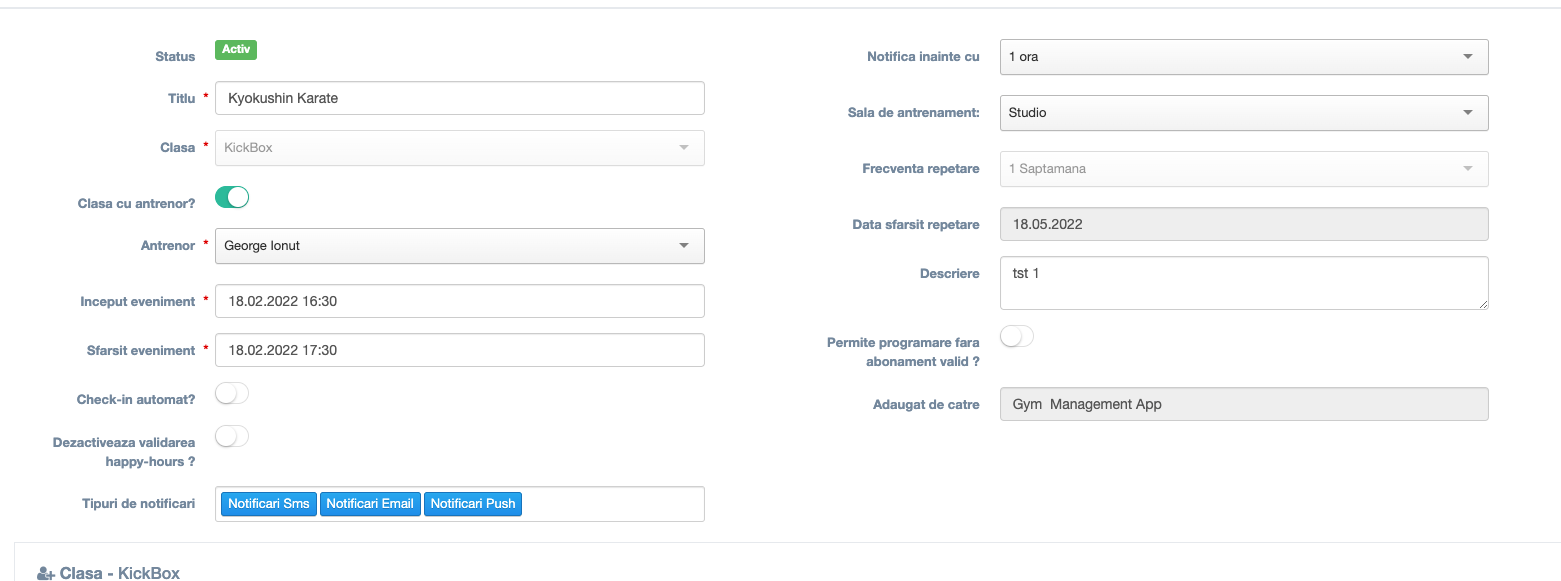Image resolution: width=1561 pixels, height=581 pixels.
Task: Click the Inceput eveniment date field
Action: (459, 301)
